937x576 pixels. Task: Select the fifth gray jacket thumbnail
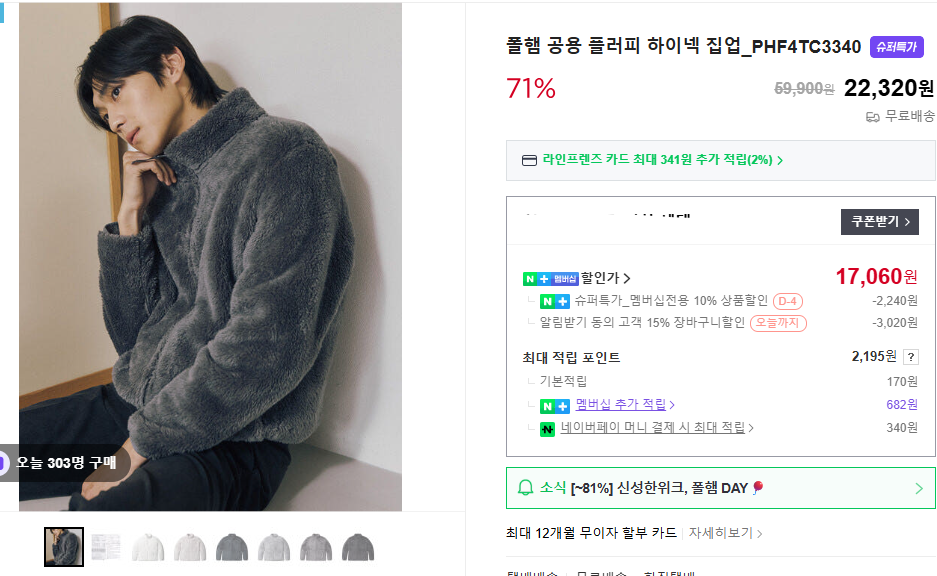232,546
